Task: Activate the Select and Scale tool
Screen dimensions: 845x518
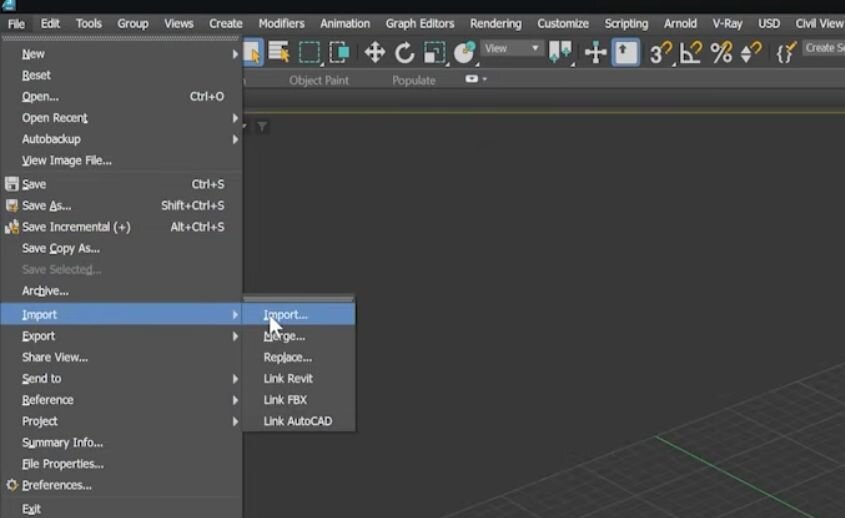Action: click(434, 53)
